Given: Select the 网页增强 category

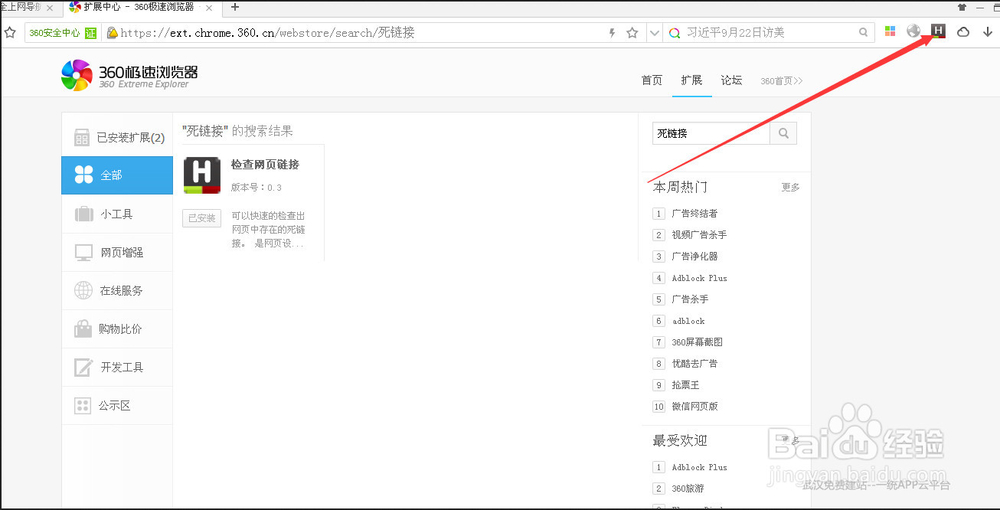Looking at the screenshot, I should [117, 252].
